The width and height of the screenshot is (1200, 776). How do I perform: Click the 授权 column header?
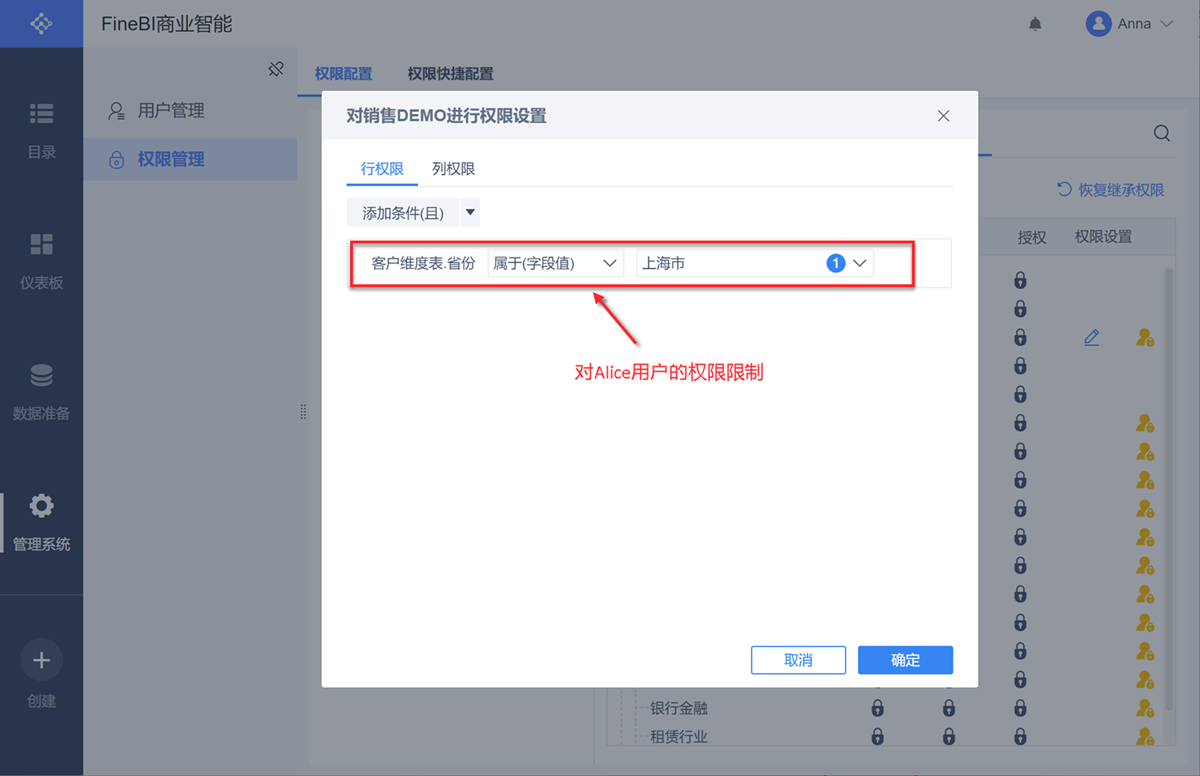coord(1032,237)
